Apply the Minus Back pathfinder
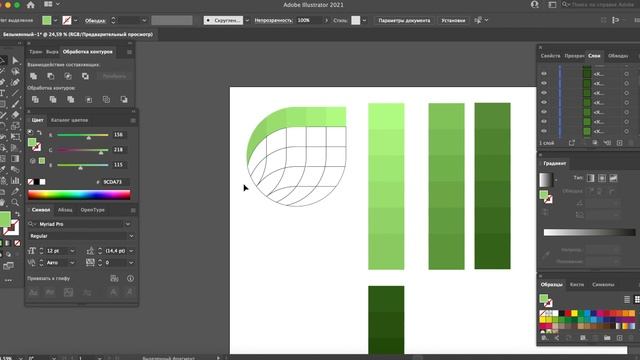Viewport: 640px width, 360px height. pyautogui.click(x=124, y=99)
